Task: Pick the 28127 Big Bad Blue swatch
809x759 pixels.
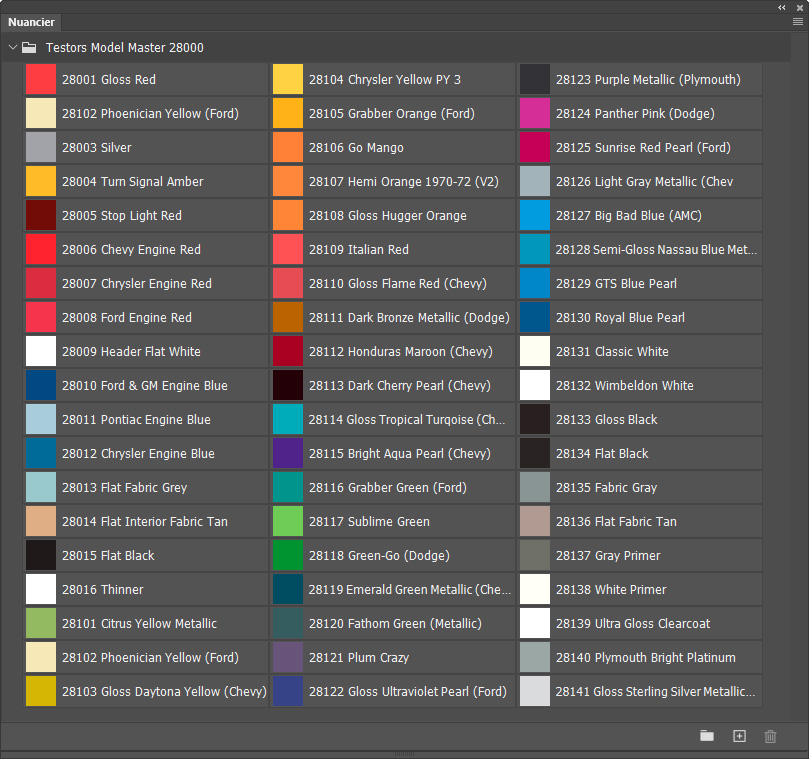Action: (x=535, y=216)
